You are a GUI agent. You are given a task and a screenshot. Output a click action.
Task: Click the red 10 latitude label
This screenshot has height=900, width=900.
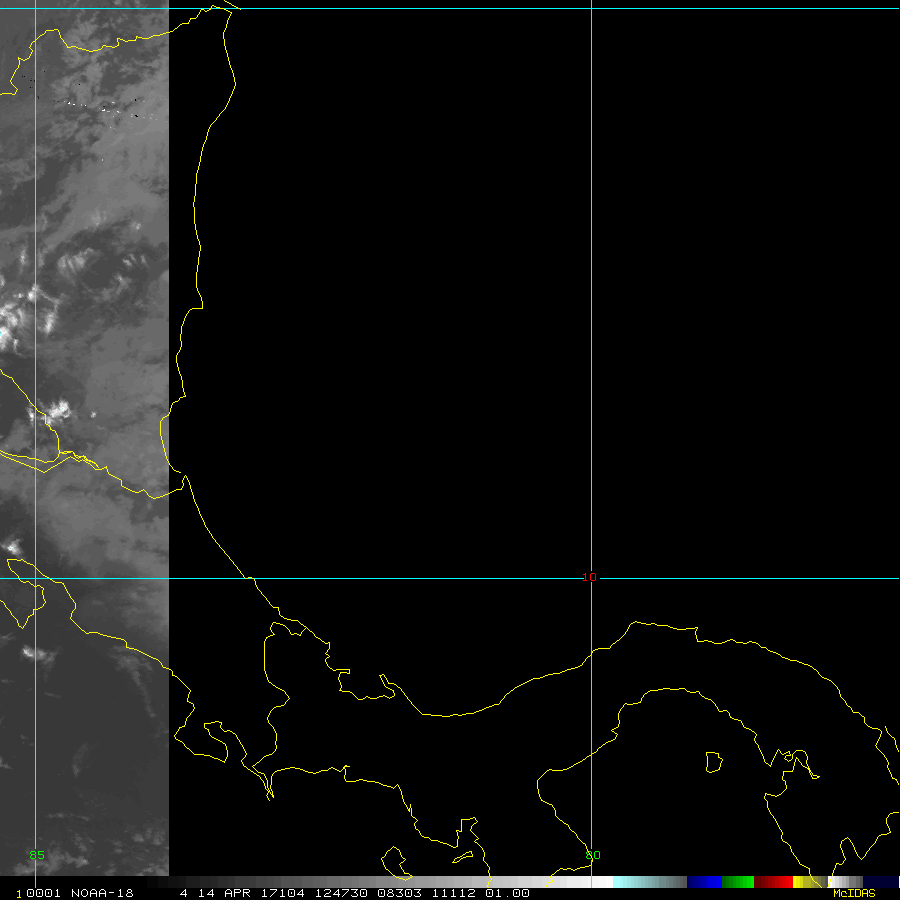pos(589,577)
